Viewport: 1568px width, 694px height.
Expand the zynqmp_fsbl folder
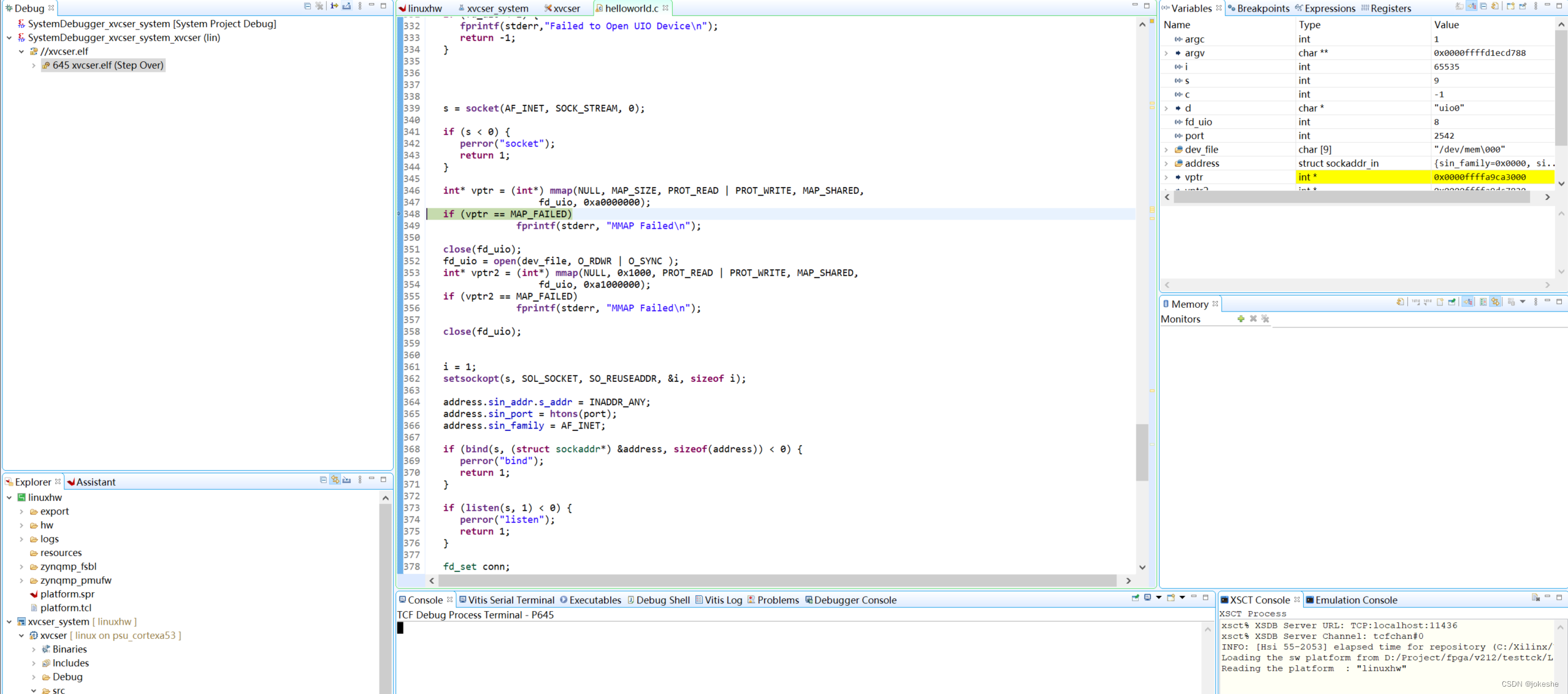coord(21,566)
